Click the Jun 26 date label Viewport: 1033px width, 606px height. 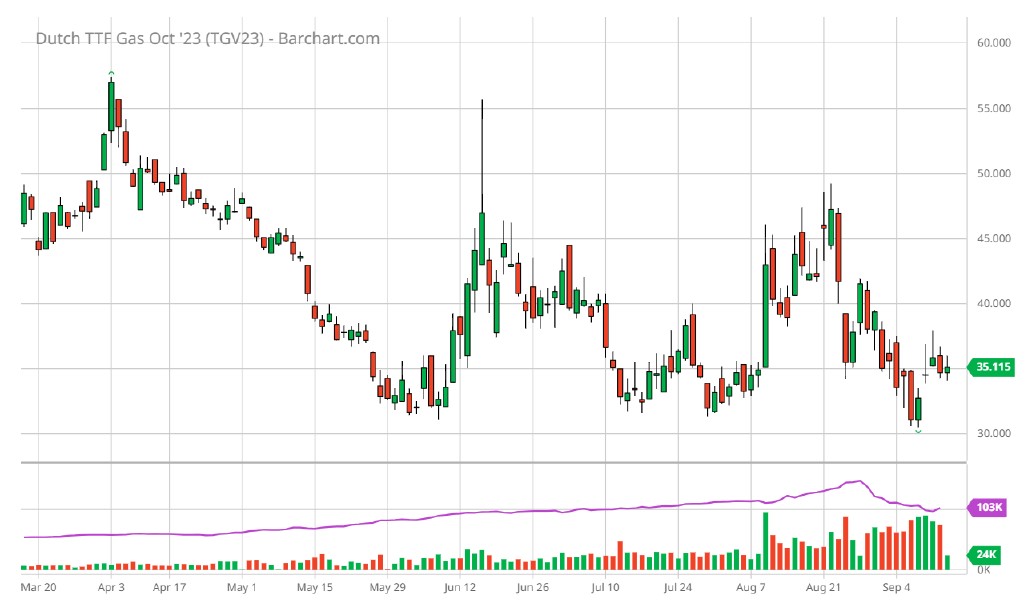tap(532, 587)
